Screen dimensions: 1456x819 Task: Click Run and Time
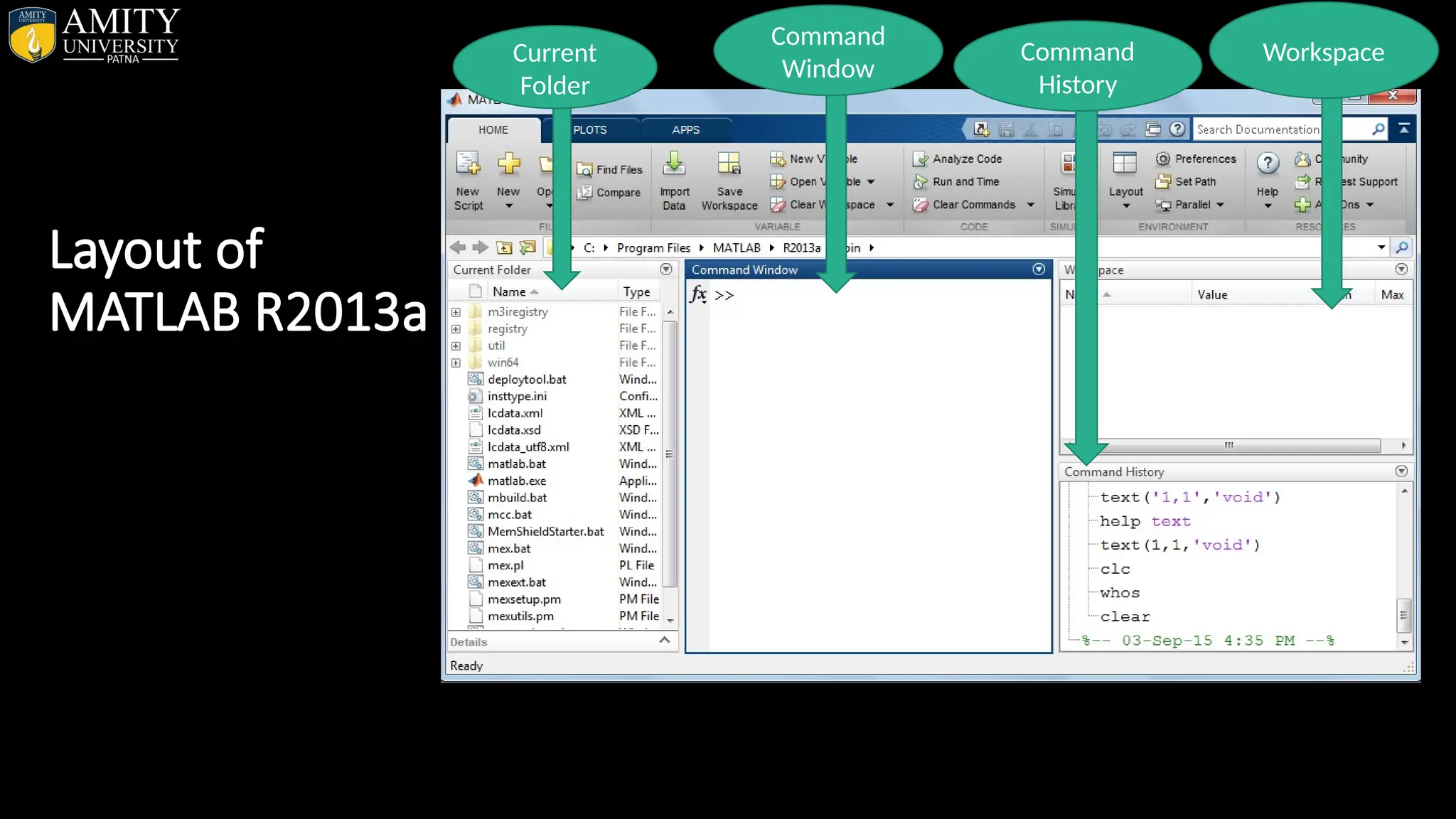[x=956, y=182]
